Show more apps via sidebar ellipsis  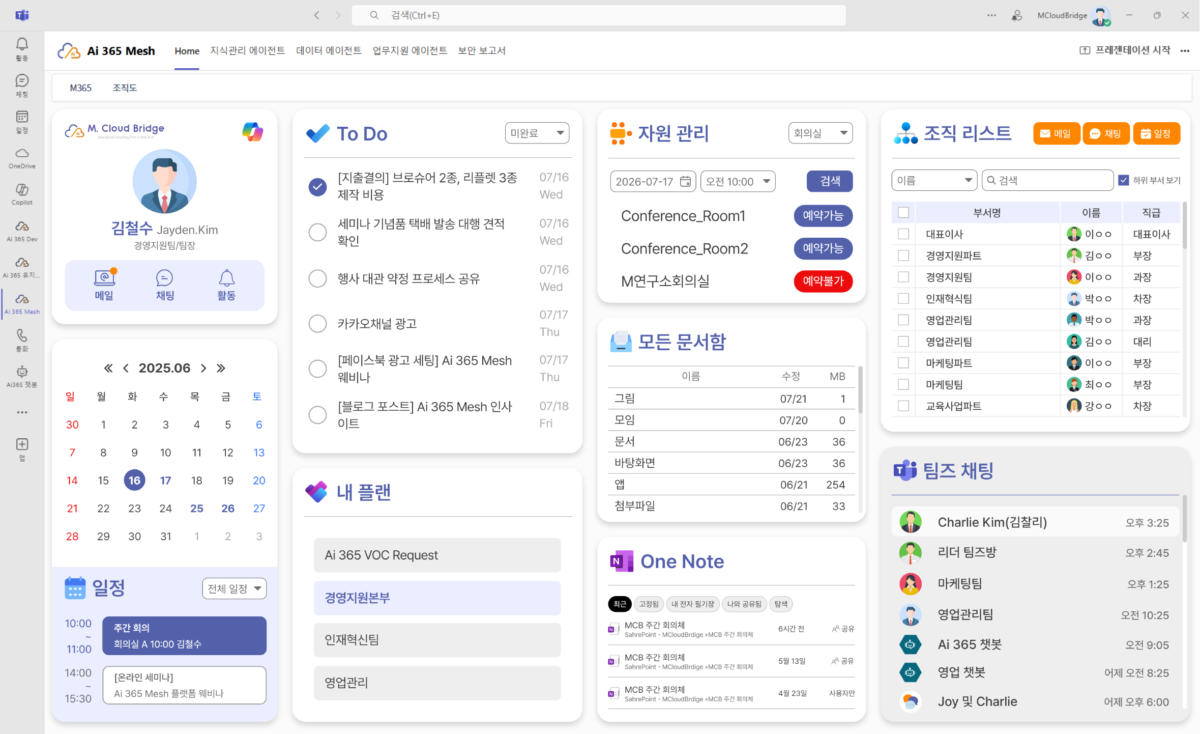pos(22,412)
